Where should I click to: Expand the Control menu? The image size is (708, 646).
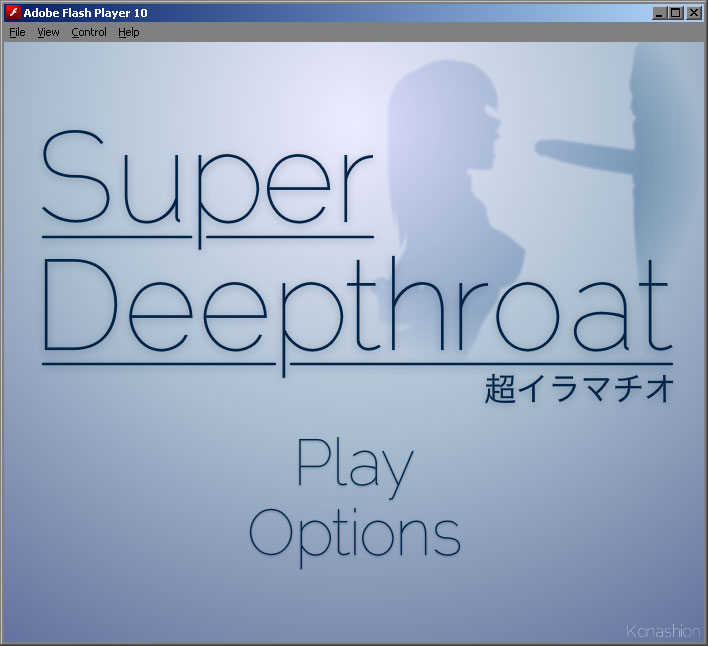click(x=89, y=32)
